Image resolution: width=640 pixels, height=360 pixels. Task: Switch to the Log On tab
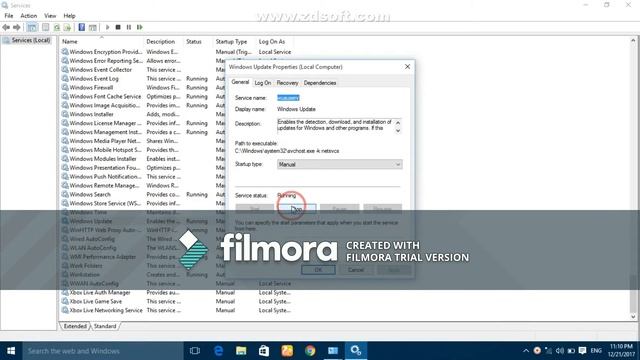[262, 83]
